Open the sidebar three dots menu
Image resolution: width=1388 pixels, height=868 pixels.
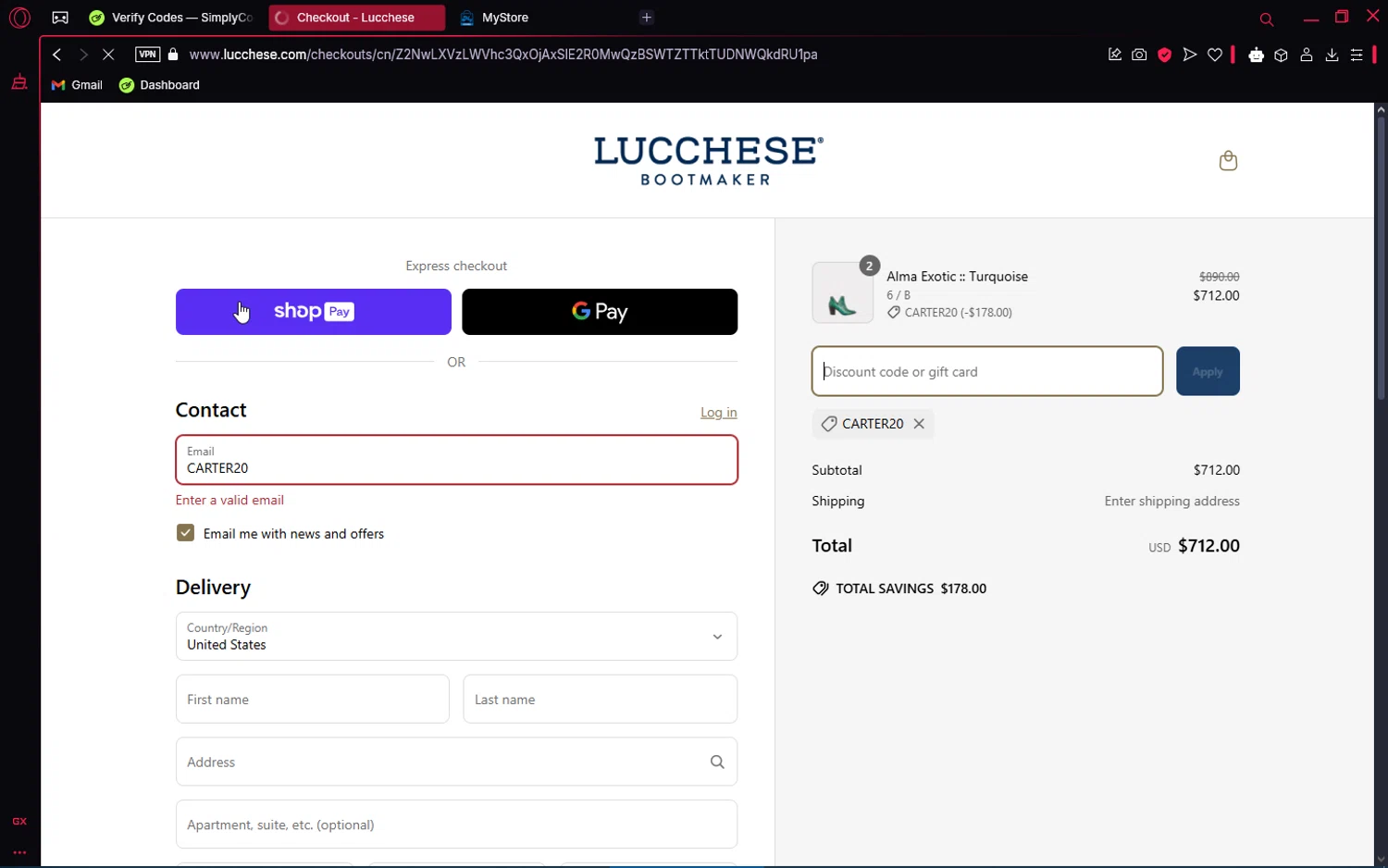19,852
